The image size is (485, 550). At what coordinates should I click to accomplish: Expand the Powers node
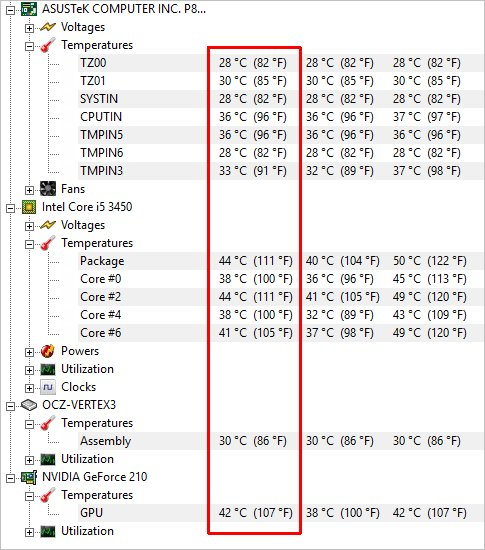[x=29, y=353]
